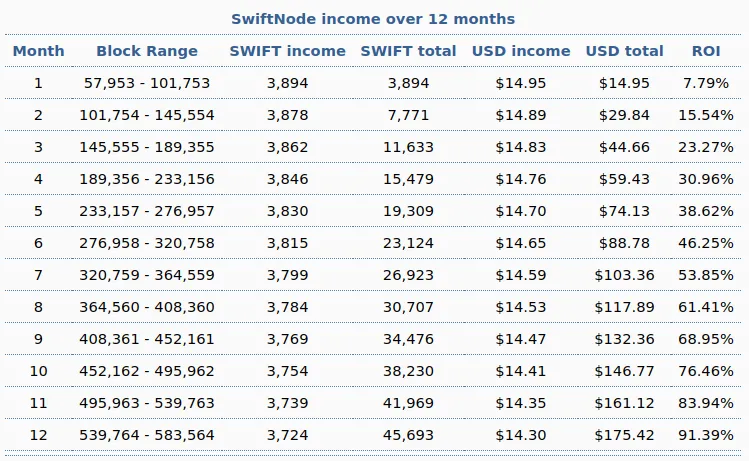Click ROI value '91.39%'

706,435
